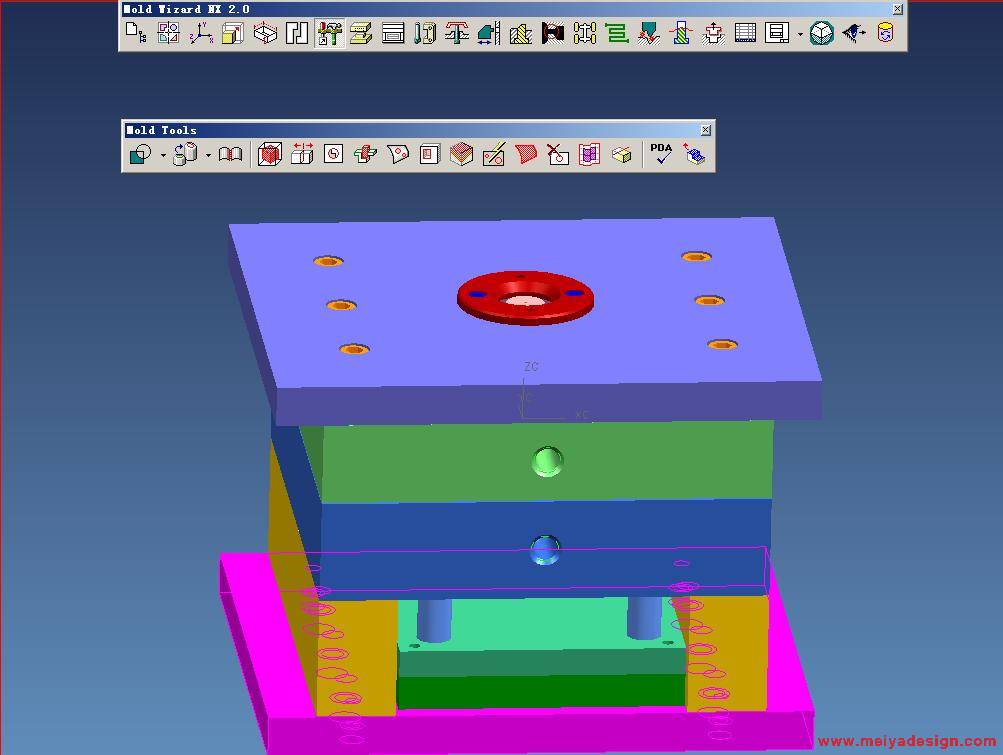
Task: Open dropdown arrow beside first Mold Tools icon
Action: [163, 156]
